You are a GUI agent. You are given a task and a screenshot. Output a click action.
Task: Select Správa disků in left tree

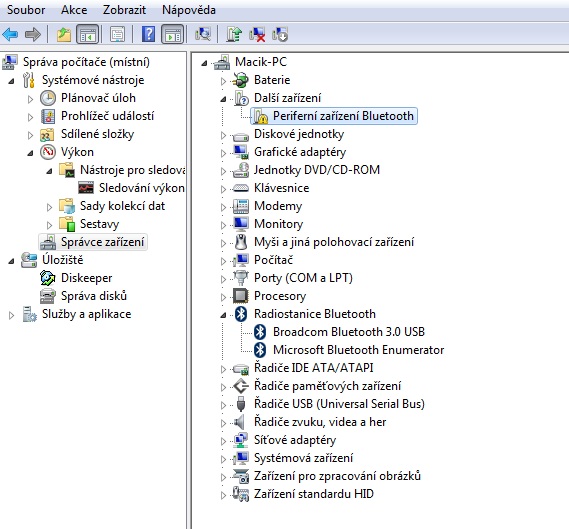[94, 296]
